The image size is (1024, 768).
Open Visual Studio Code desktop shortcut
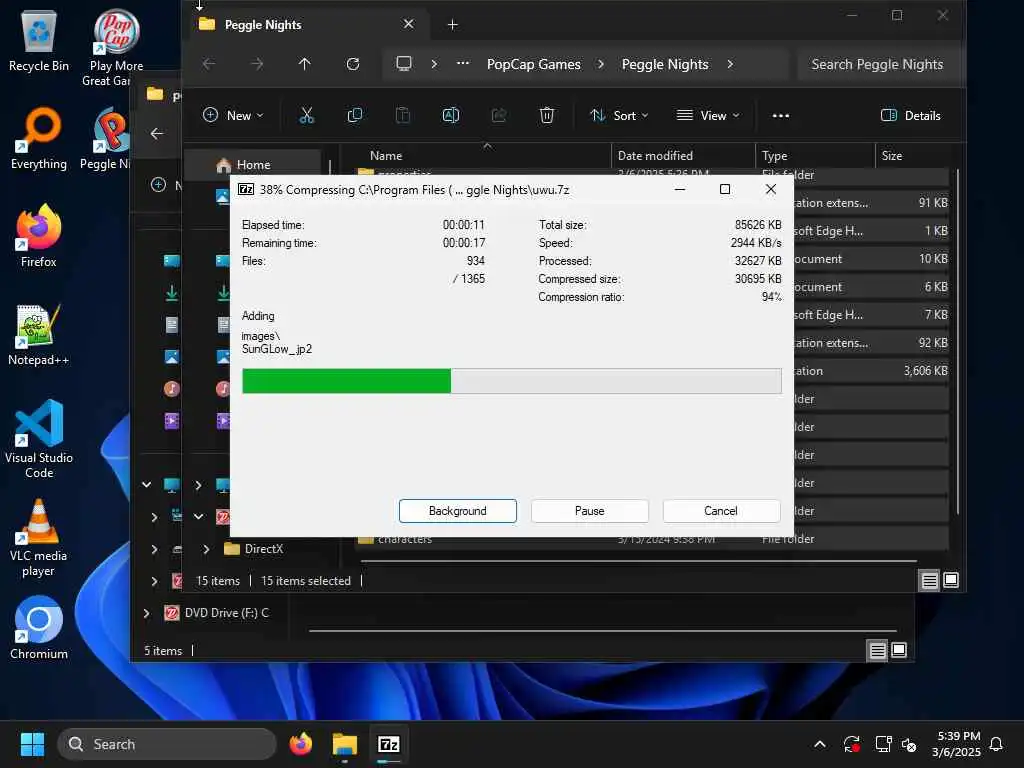[39, 439]
